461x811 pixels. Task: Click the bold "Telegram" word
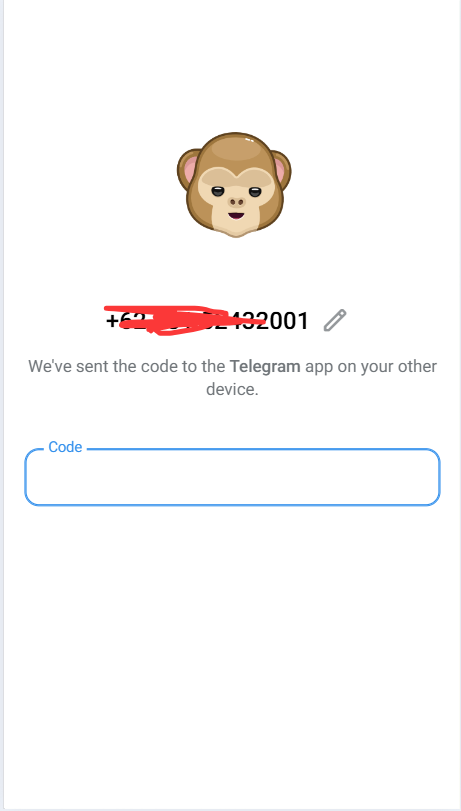coord(265,366)
